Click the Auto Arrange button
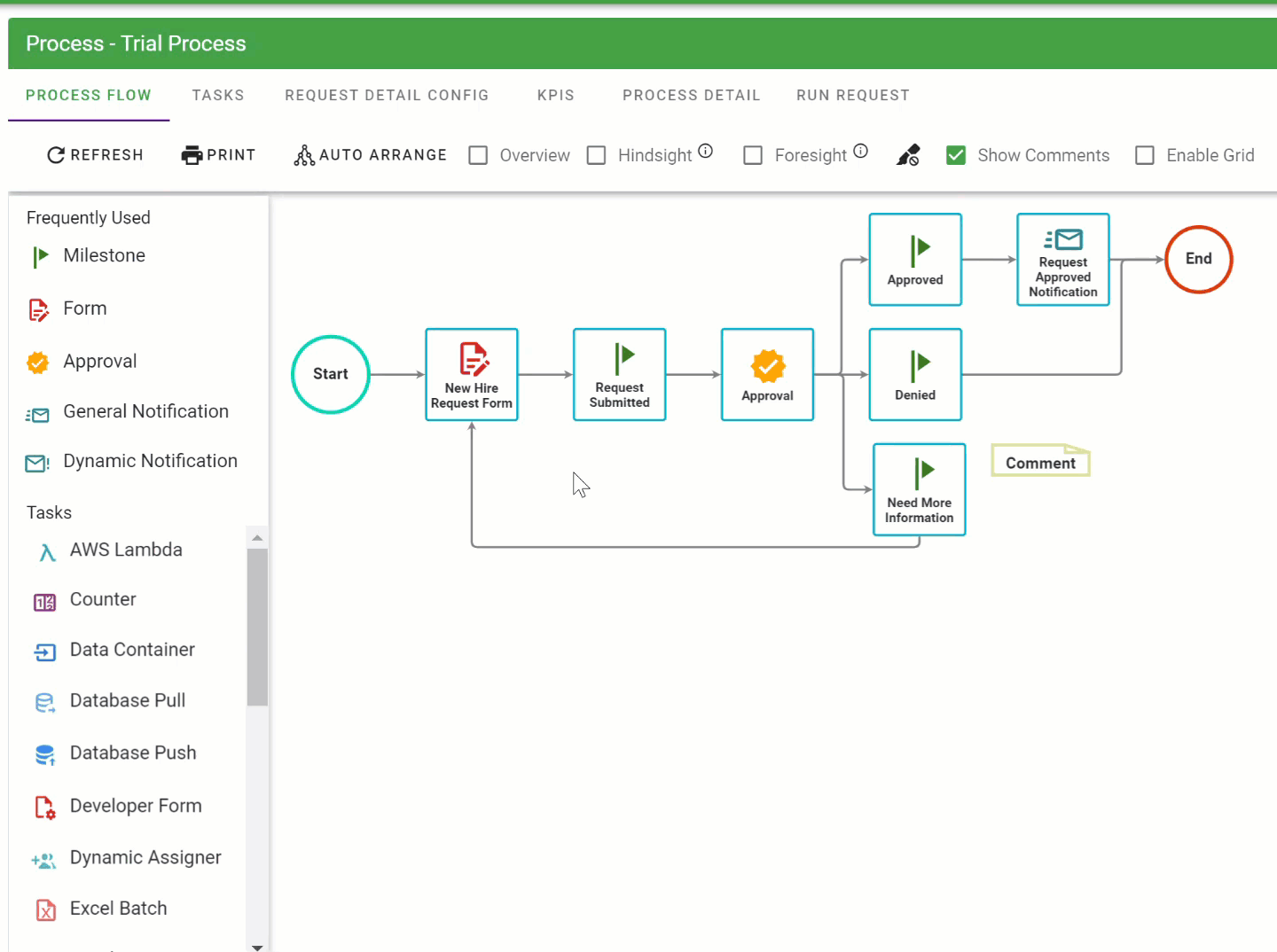This screenshot has height=952, width=1277. click(370, 156)
